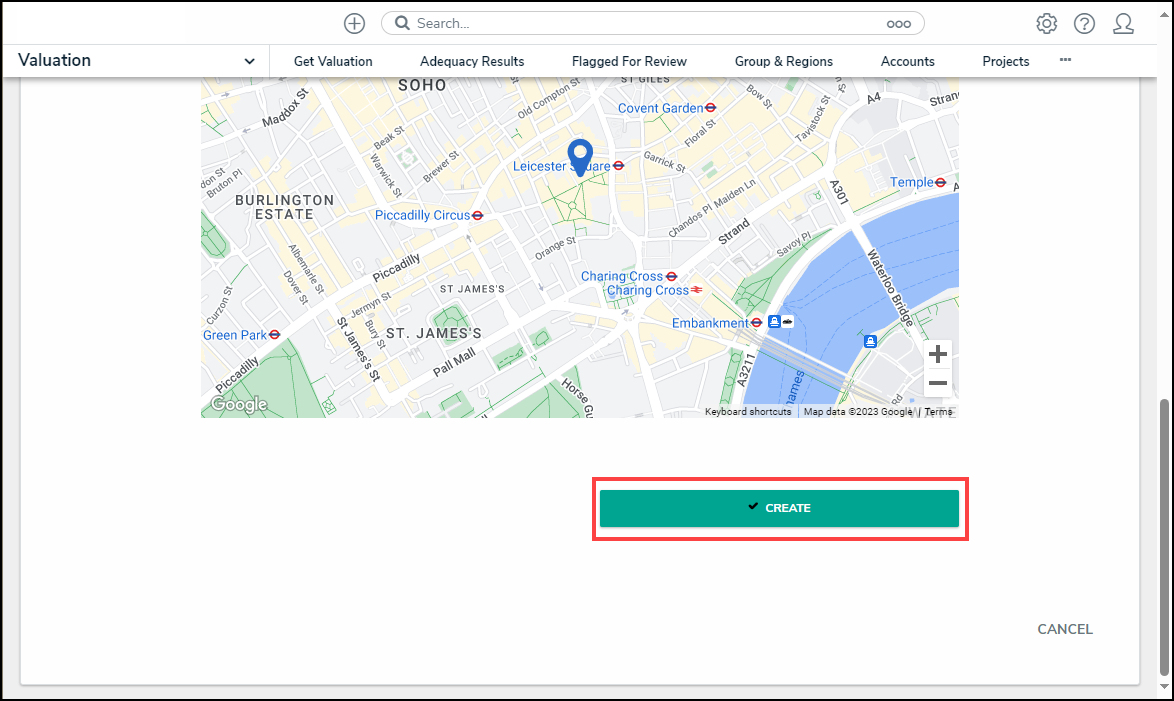
Task: Click the Piccadilly Circus station label
Action: tap(422, 216)
